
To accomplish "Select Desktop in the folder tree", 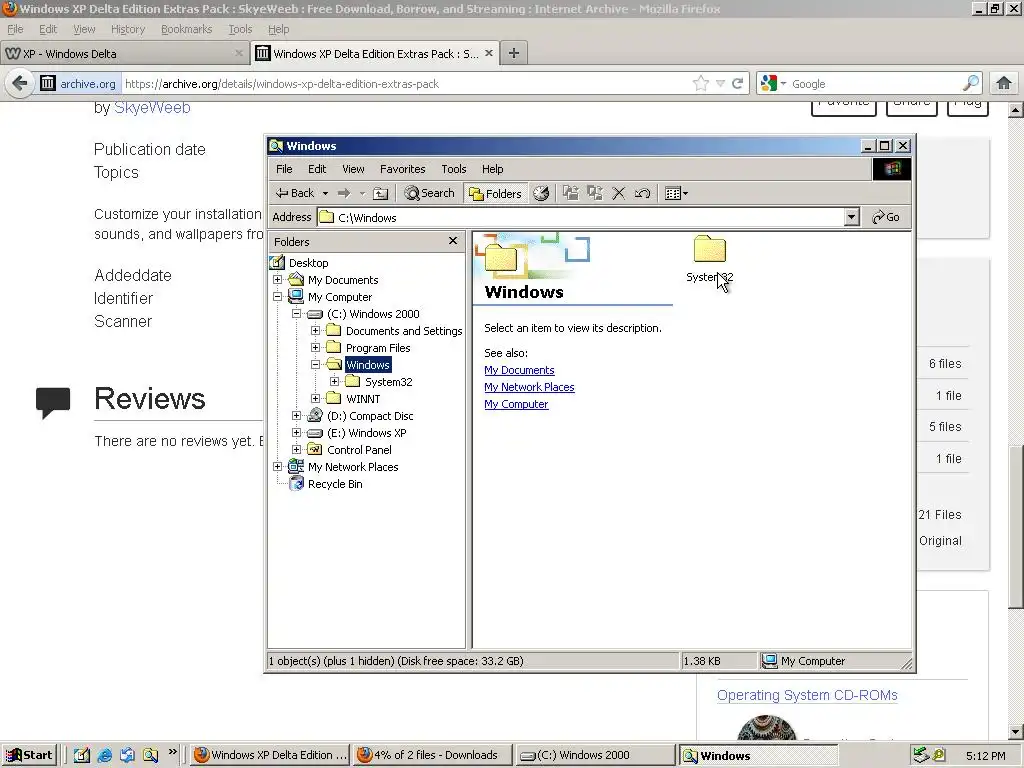I will [308, 263].
